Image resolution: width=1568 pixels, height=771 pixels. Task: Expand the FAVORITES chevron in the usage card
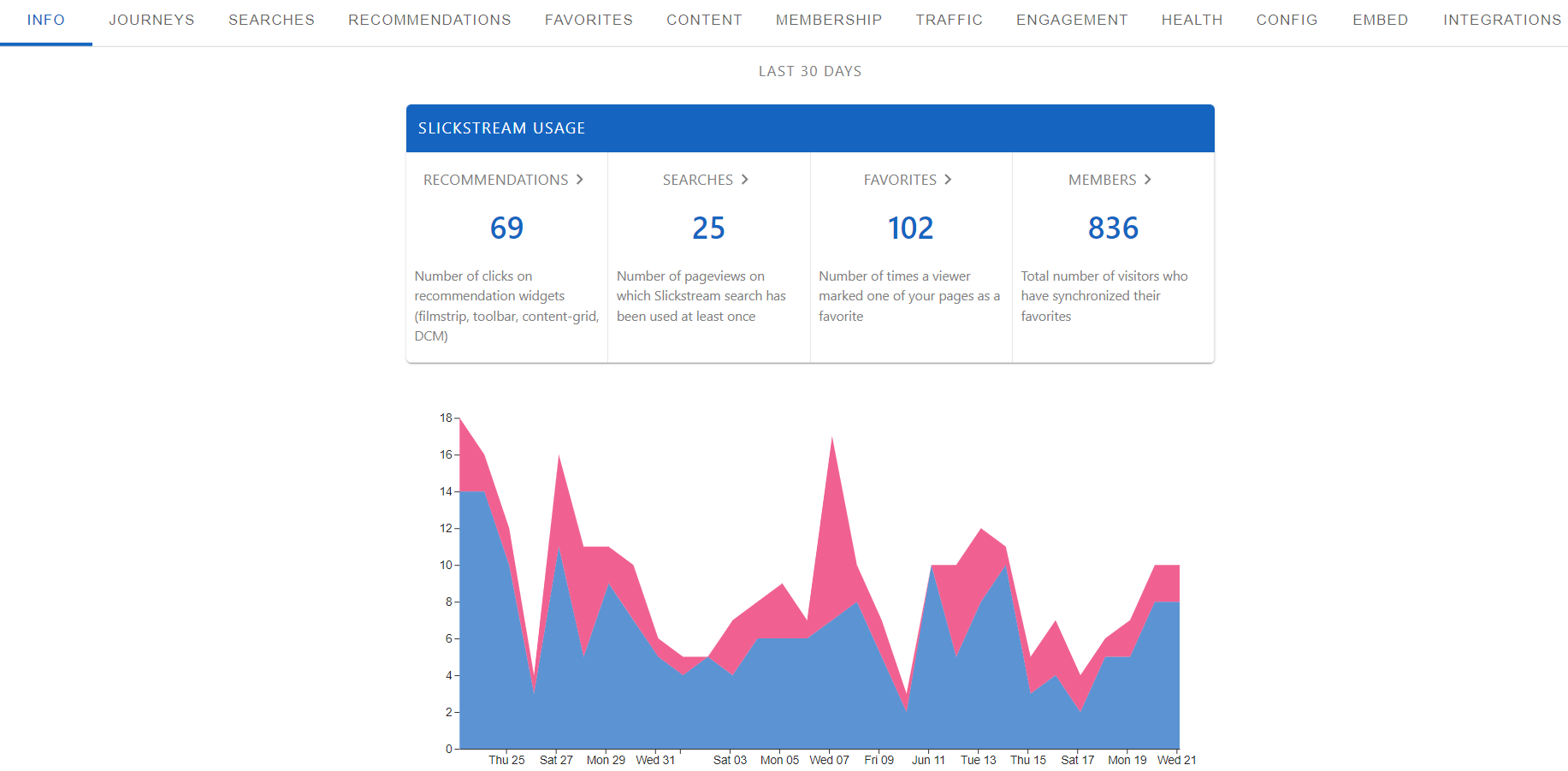point(949,180)
